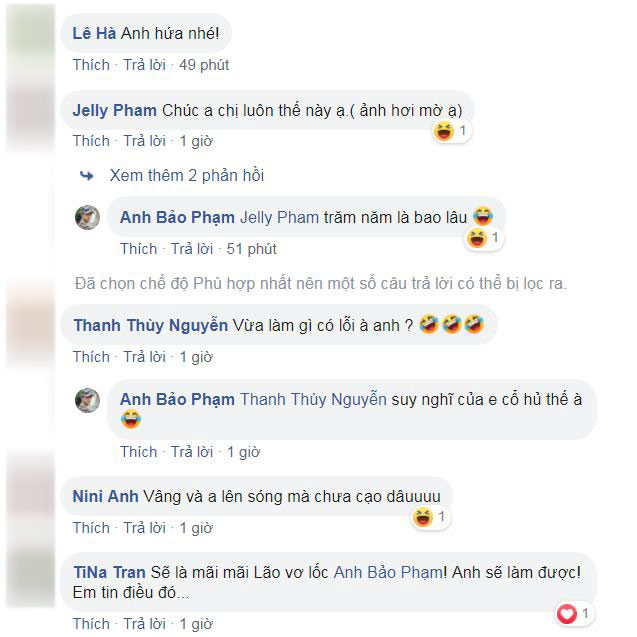Click Thích under Jelly Pham's comment
This screenshot has width=637, height=637.
91,141
